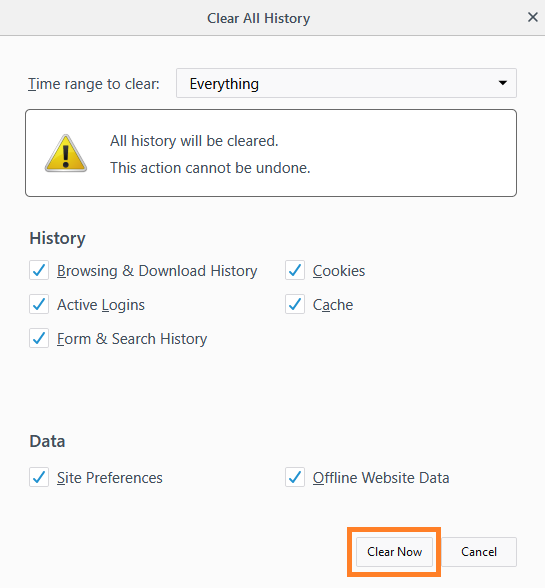Open the Everything time range dropdown

click(x=346, y=83)
